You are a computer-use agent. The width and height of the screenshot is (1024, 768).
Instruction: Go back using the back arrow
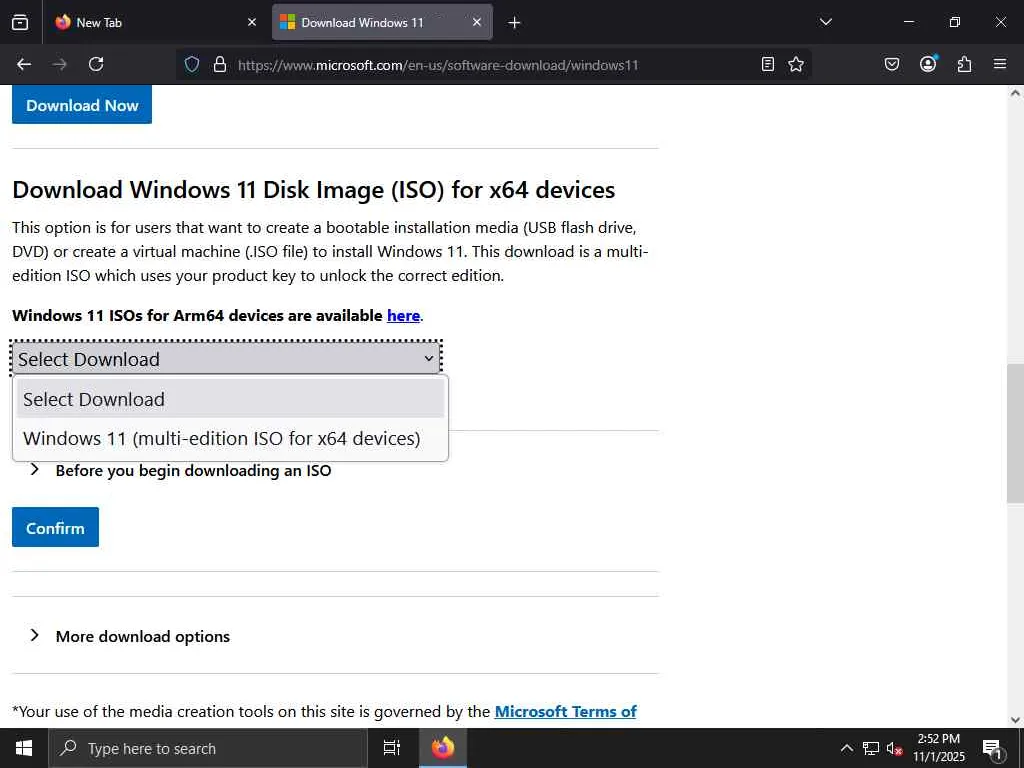click(24, 64)
